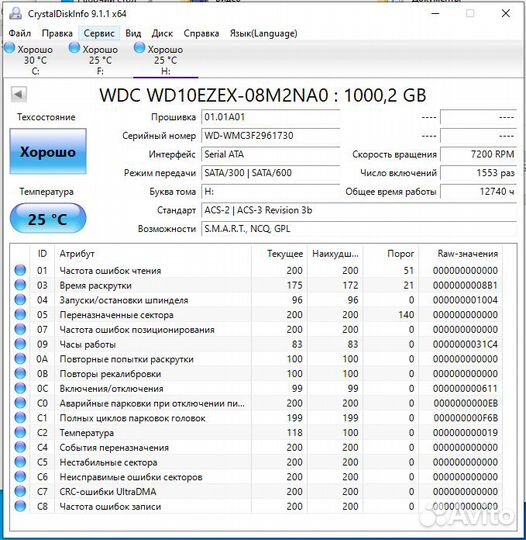The image size is (526, 540).
Task: Click status icon for attribute C4
Action: pos(20,447)
